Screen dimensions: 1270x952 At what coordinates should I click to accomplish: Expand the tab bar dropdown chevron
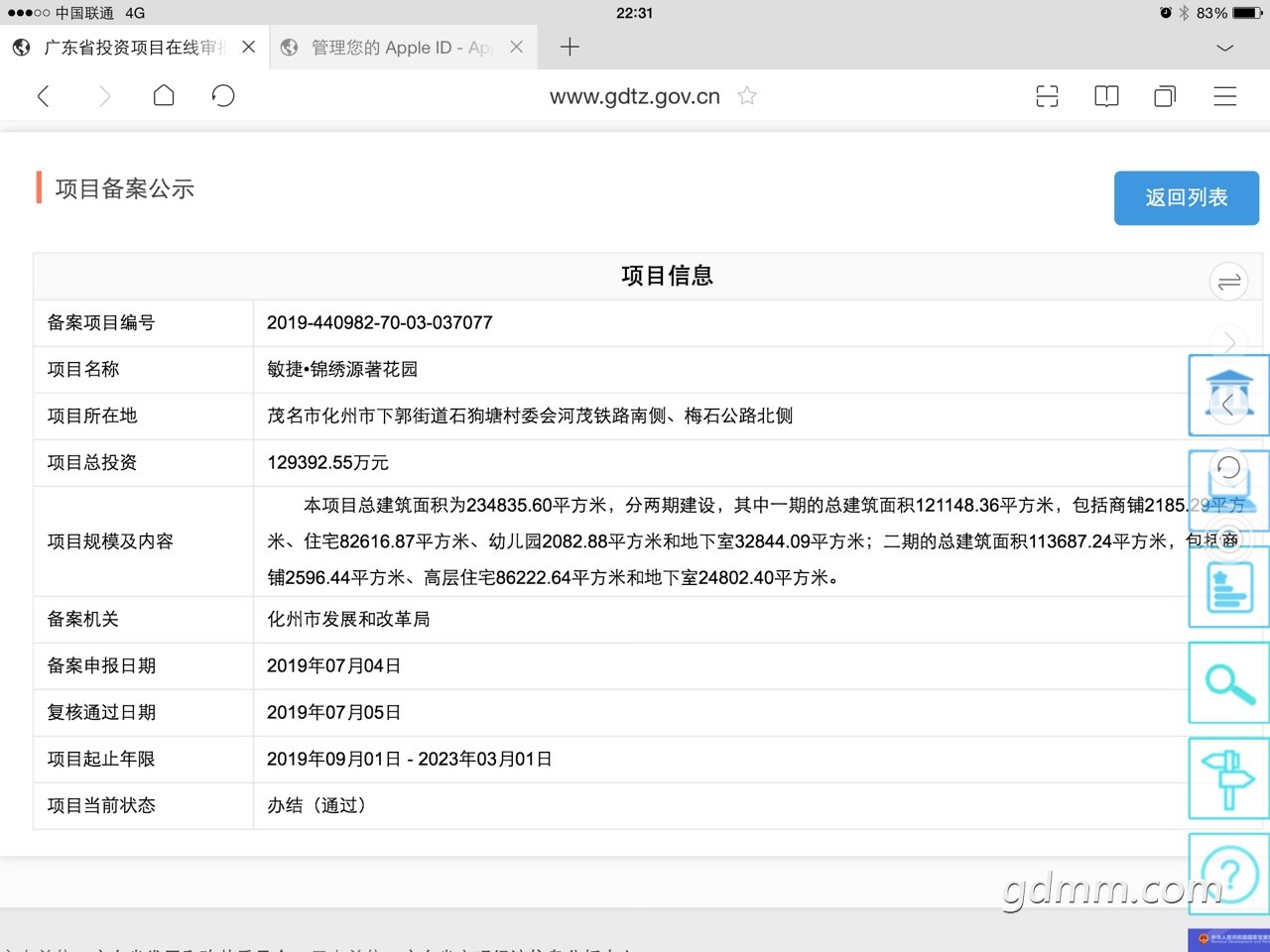(x=1225, y=48)
